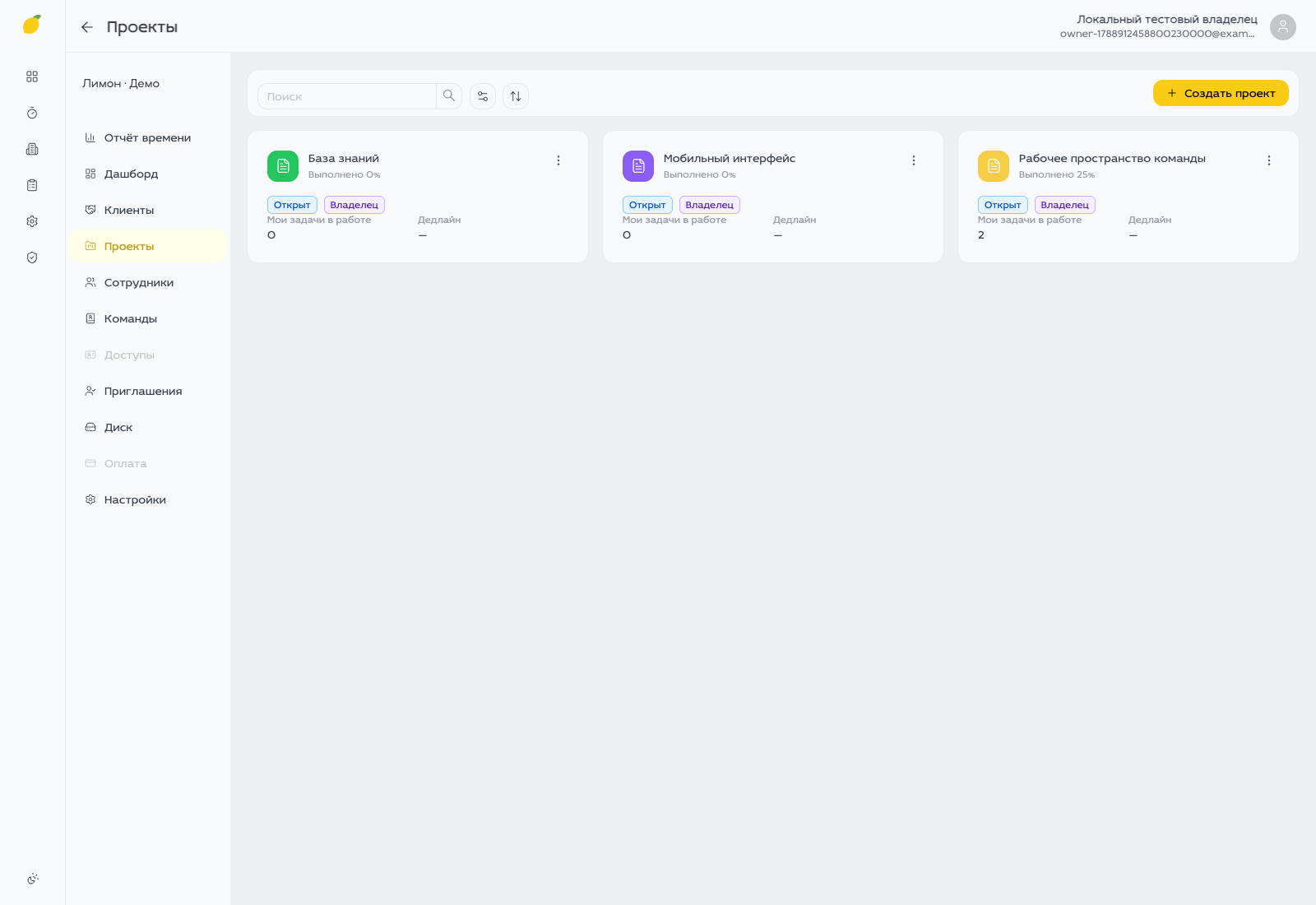Open Клиенты in the sidebar
Viewport: 1316px width, 905px height.
point(148,210)
